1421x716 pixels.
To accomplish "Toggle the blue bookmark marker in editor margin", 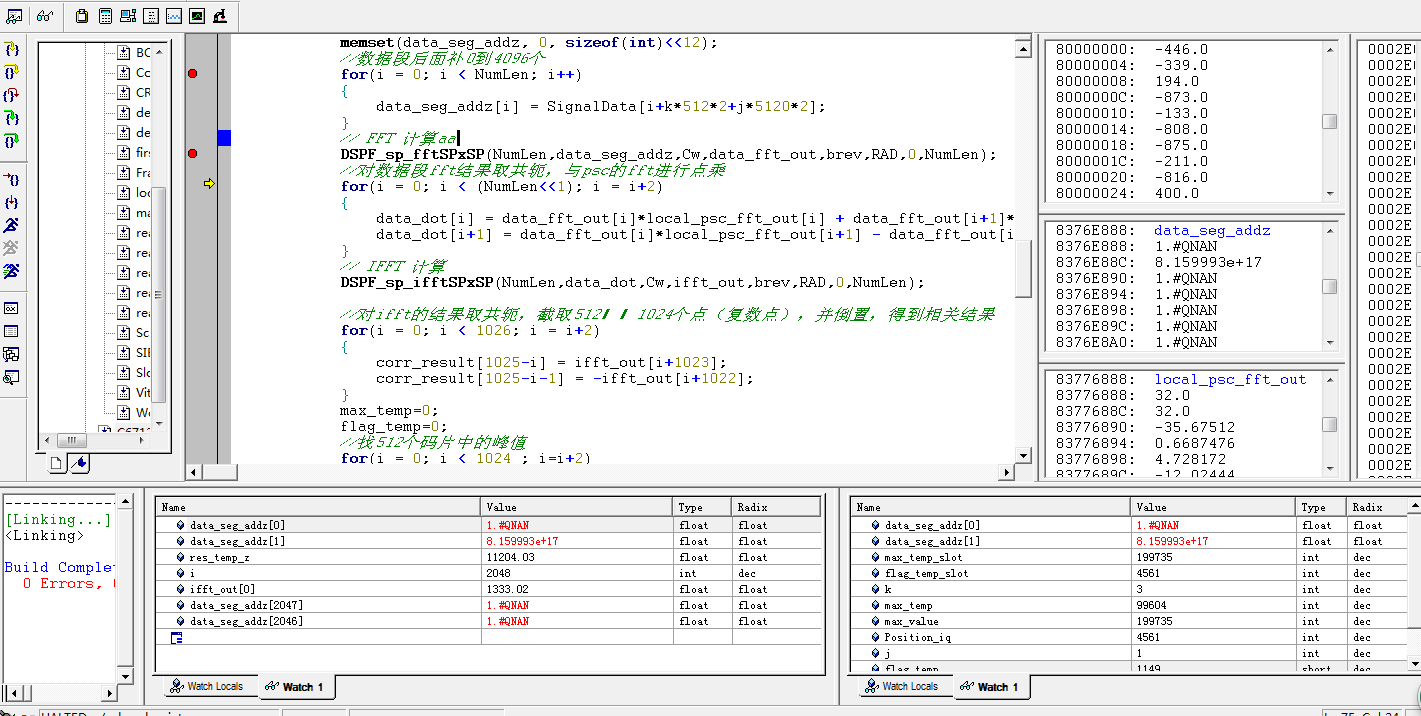I will coord(224,138).
